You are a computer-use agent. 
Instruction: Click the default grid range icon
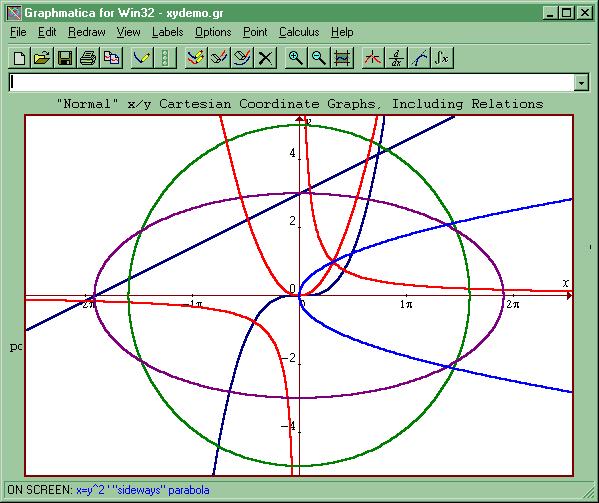342,58
